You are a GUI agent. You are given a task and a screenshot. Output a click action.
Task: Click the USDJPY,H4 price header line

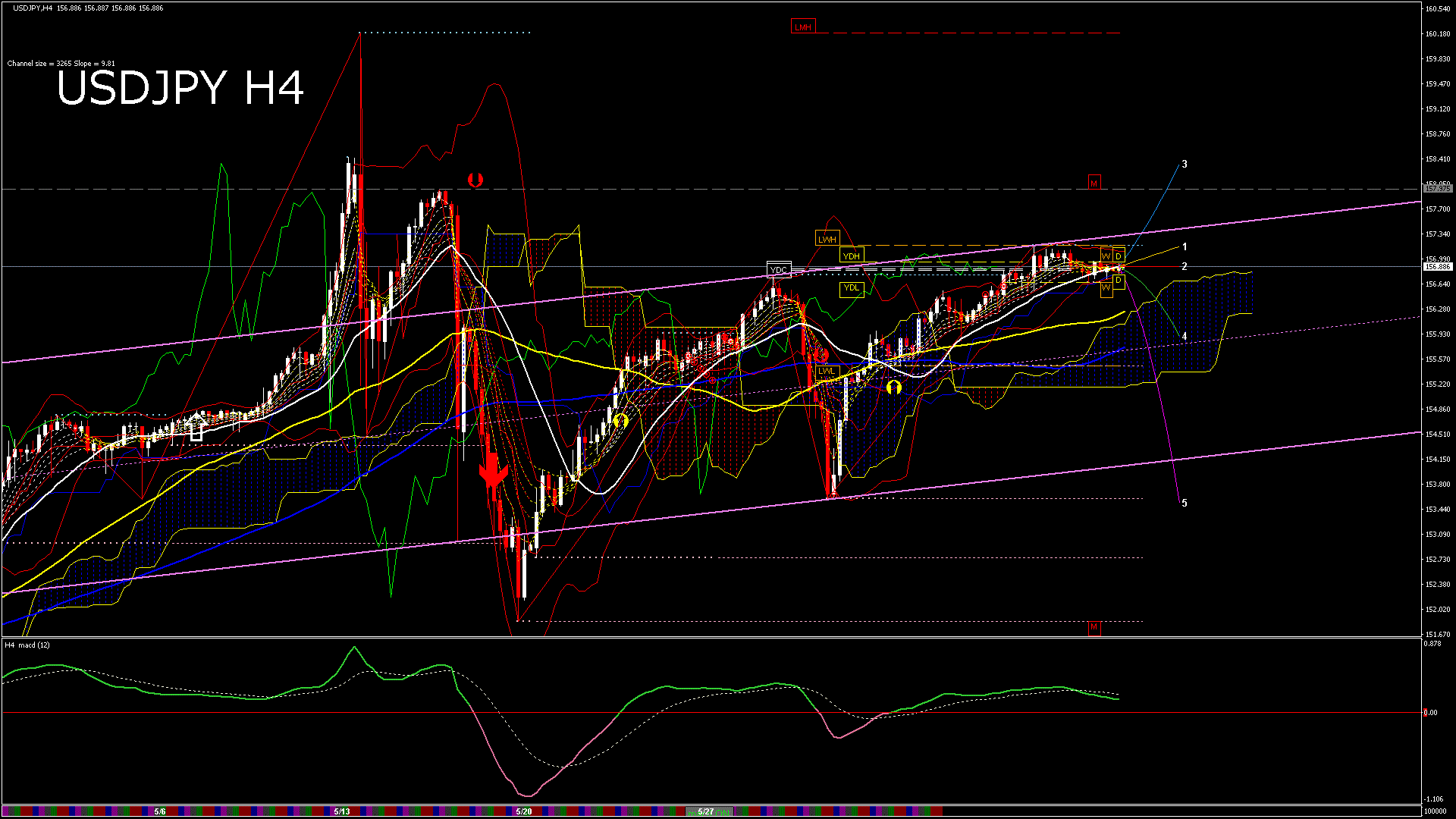pos(88,8)
